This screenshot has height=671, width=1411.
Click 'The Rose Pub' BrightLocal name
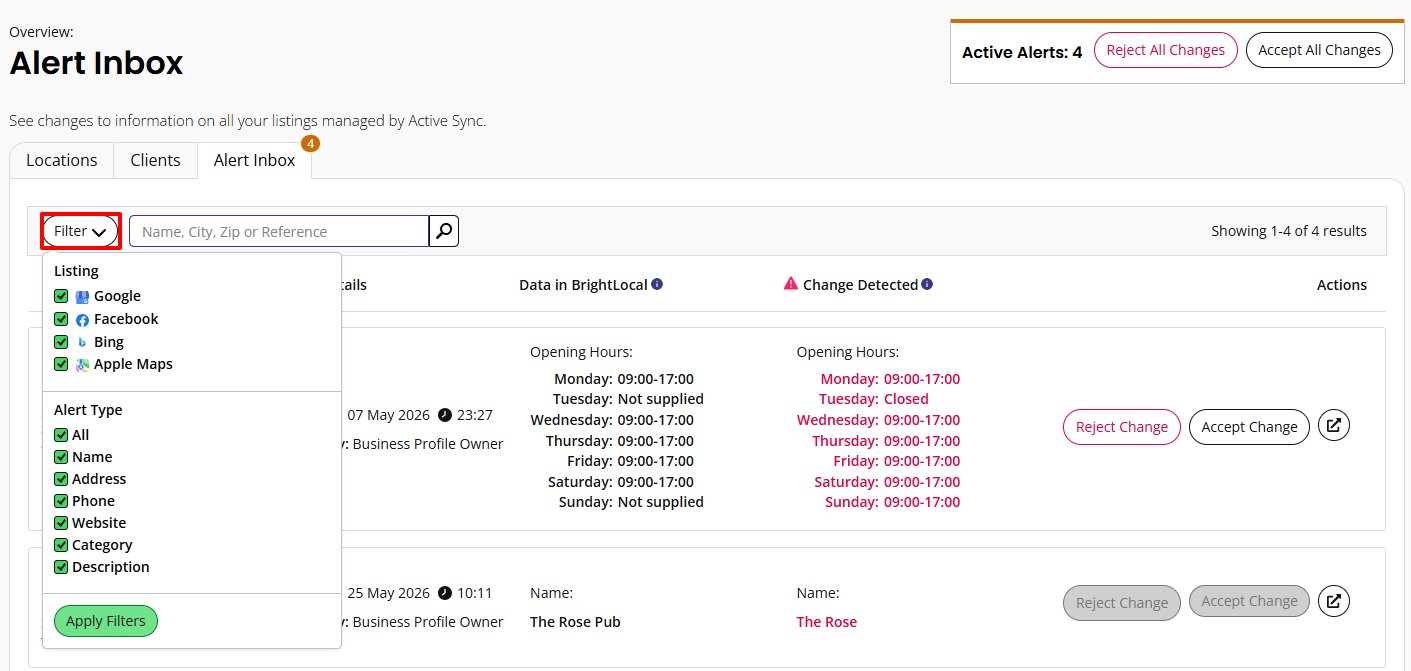[575, 622]
